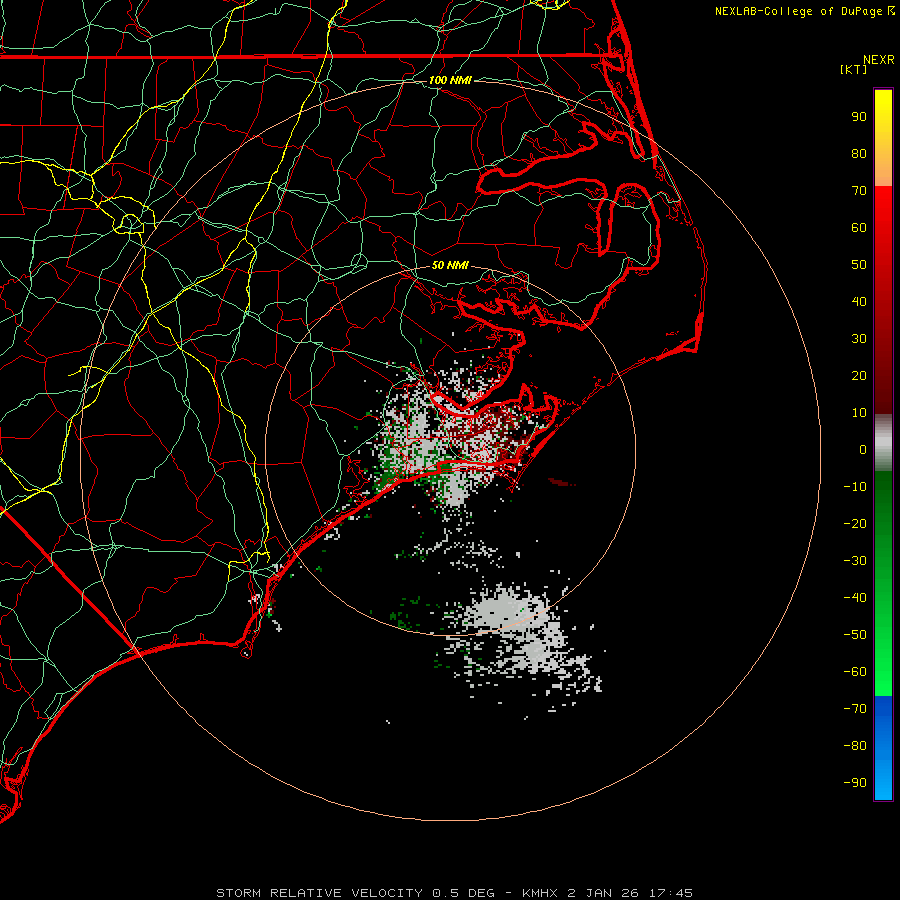Click the 40 value on the velocity scale
Image resolution: width=900 pixels, height=900 pixels.
[x=859, y=301]
